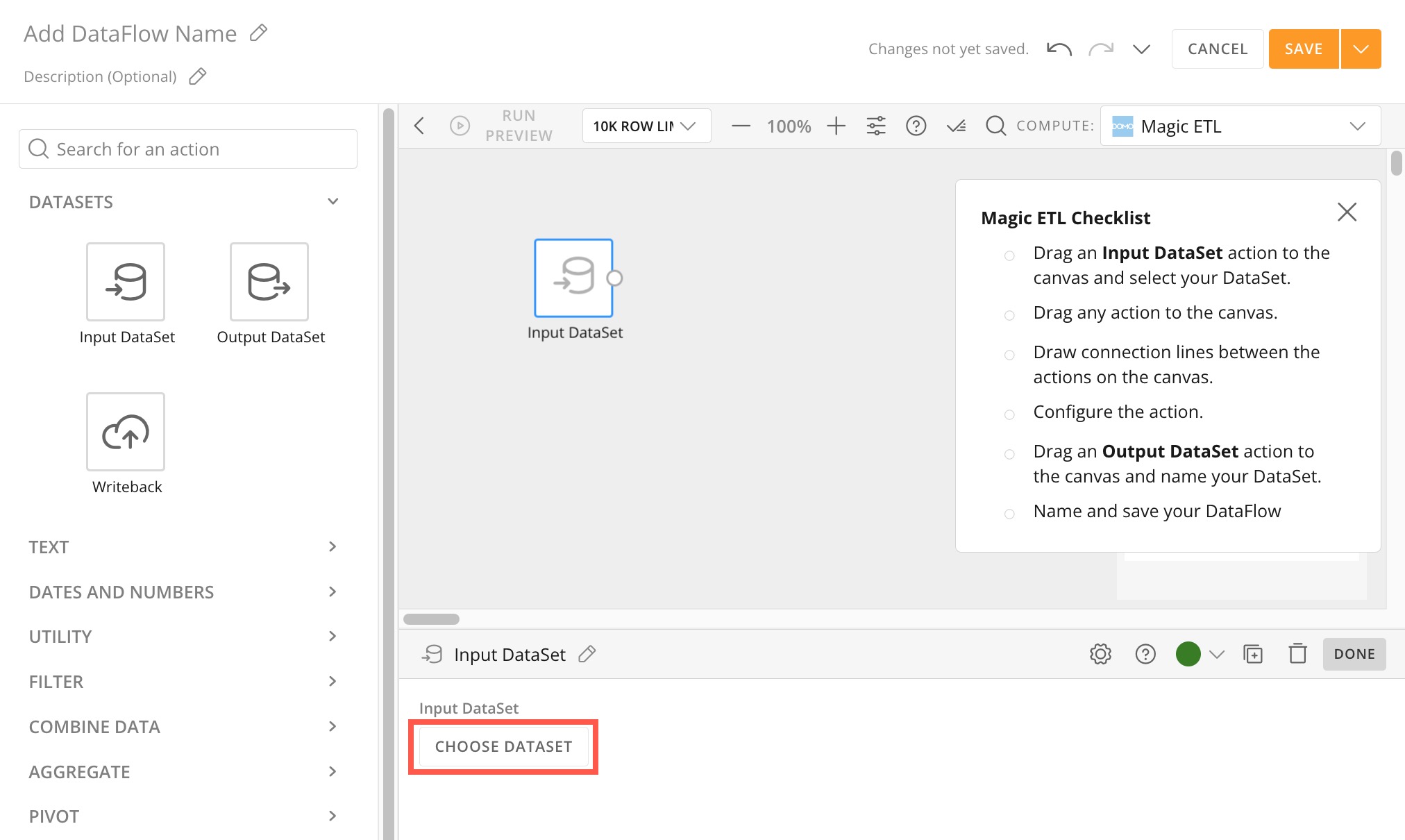The image size is (1405, 840).
Task: Open the Magic ETL compute dropdown
Action: coord(1240,126)
